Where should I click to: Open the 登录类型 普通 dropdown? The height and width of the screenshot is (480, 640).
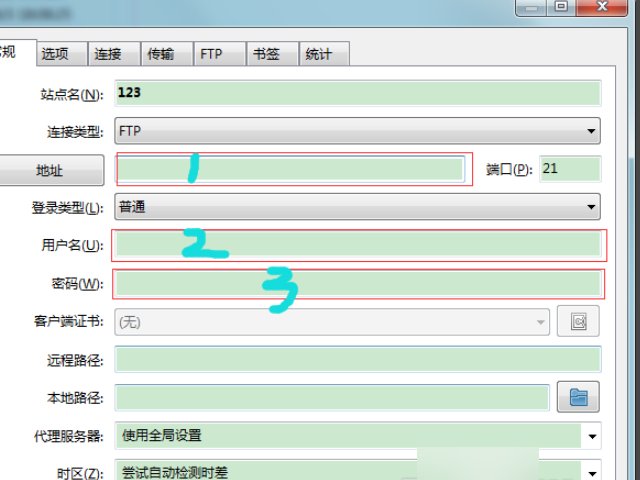pyautogui.click(x=358, y=207)
